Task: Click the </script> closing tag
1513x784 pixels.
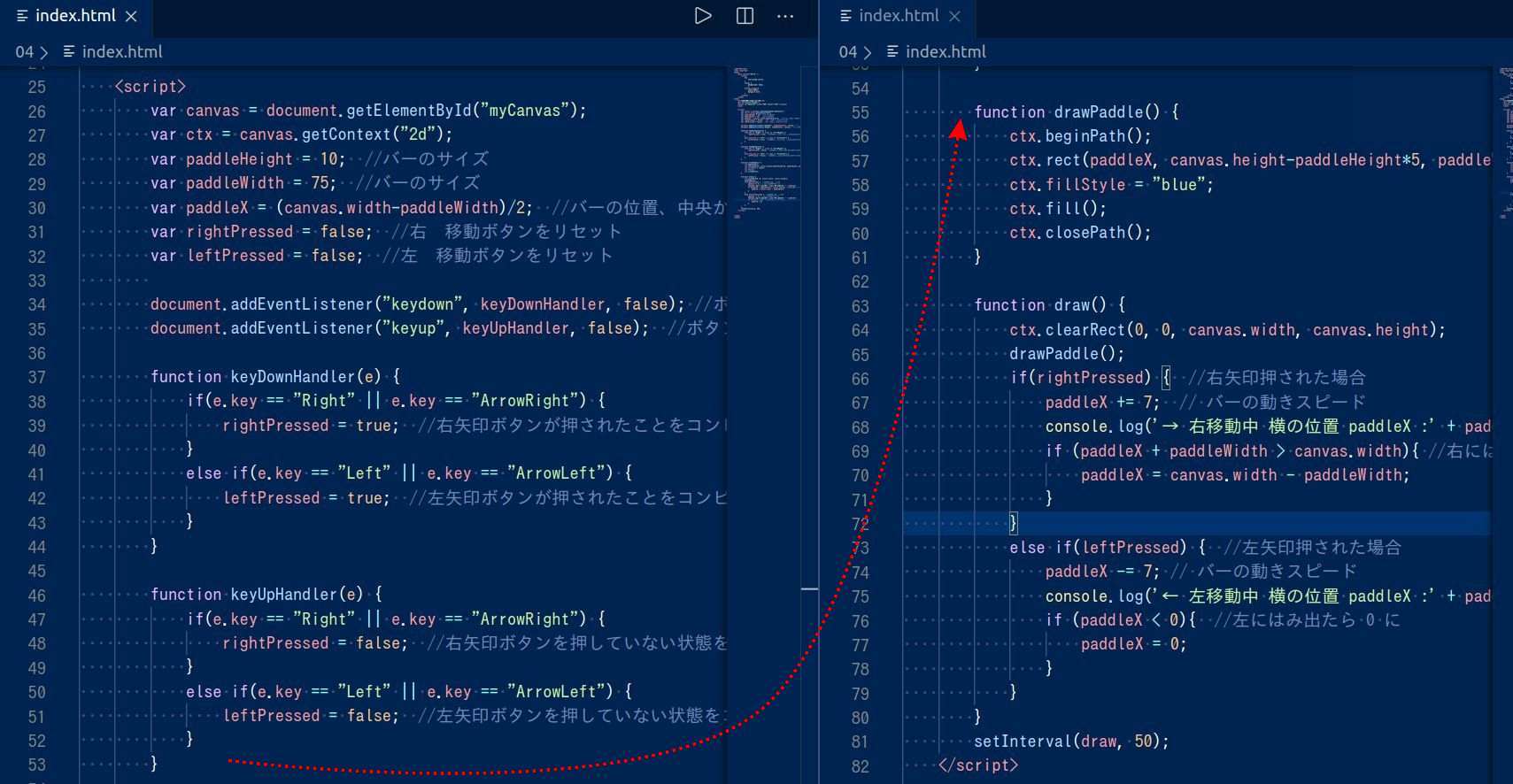Action: [x=978, y=765]
